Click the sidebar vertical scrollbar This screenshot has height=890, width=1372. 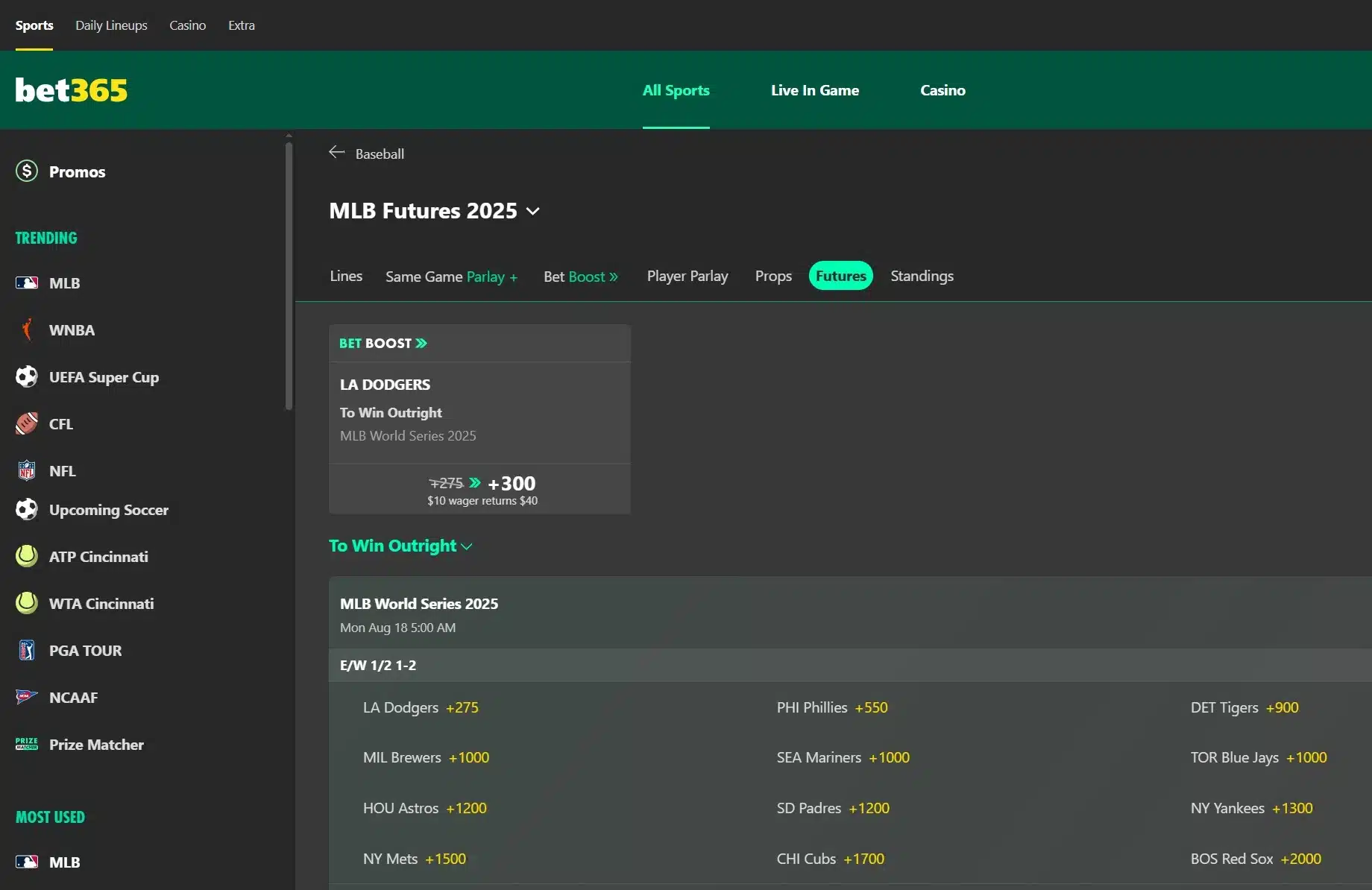click(x=289, y=276)
